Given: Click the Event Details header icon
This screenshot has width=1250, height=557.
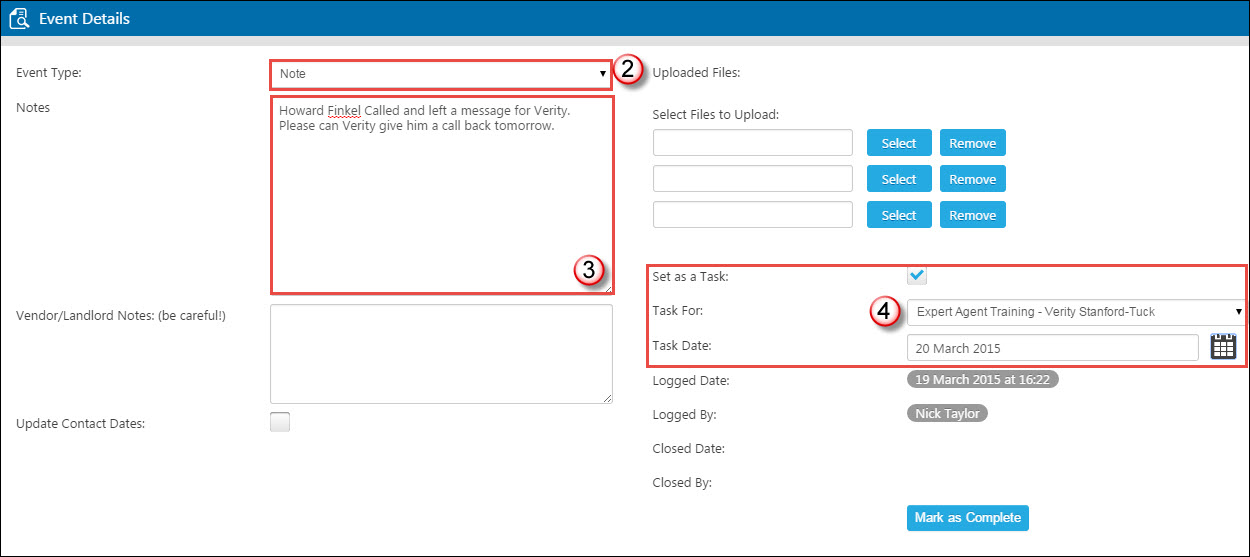Looking at the screenshot, I should 18,18.
